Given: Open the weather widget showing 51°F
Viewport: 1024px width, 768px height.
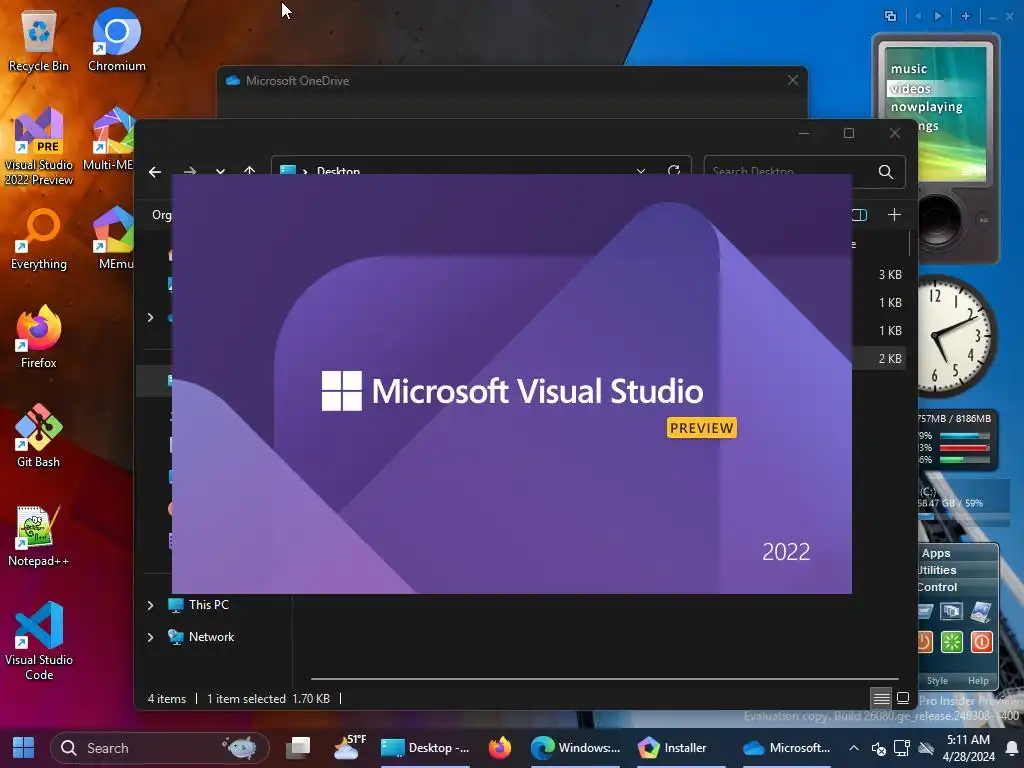Looking at the screenshot, I should [x=349, y=747].
